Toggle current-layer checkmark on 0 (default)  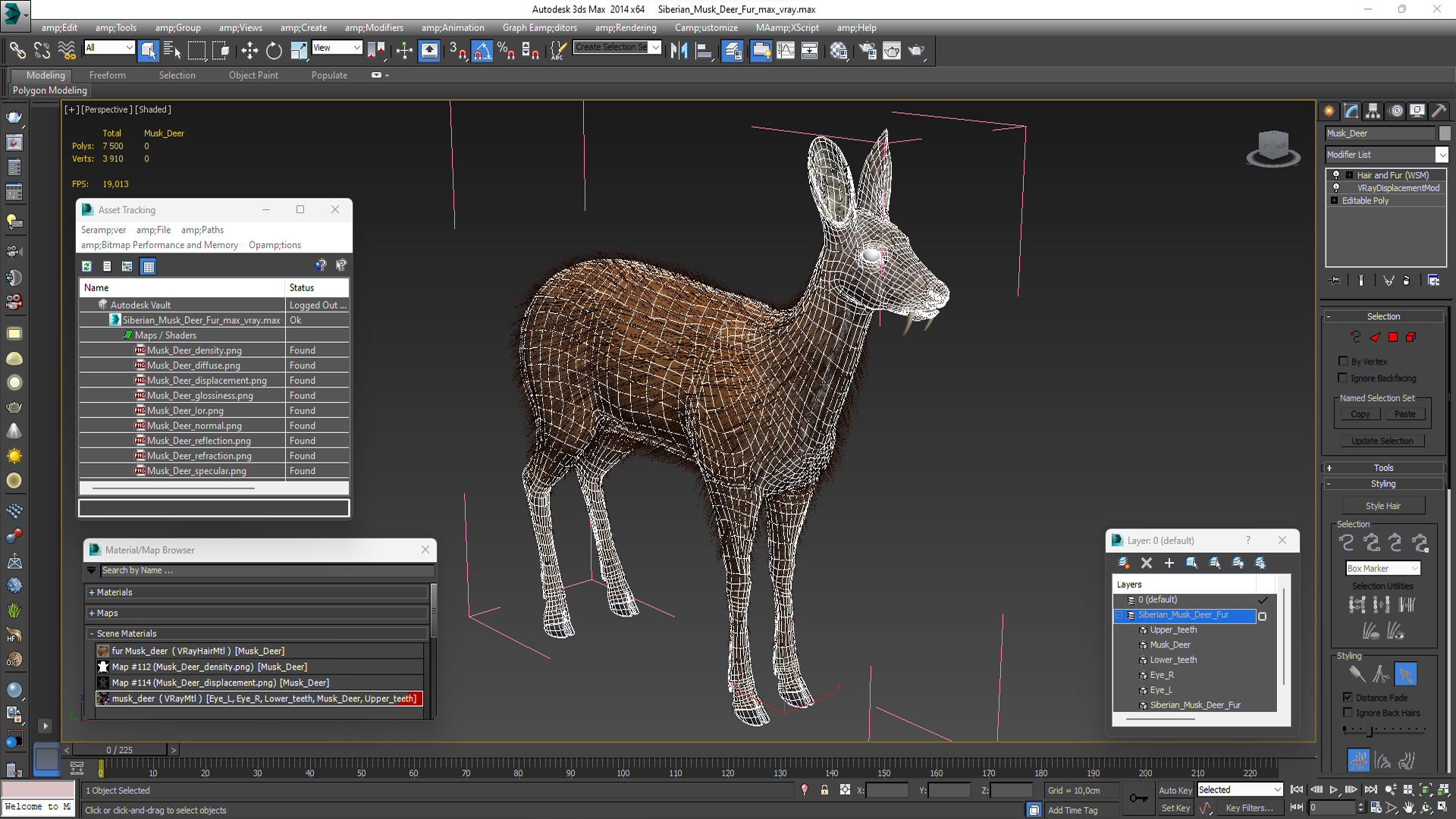[x=1263, y=600]
